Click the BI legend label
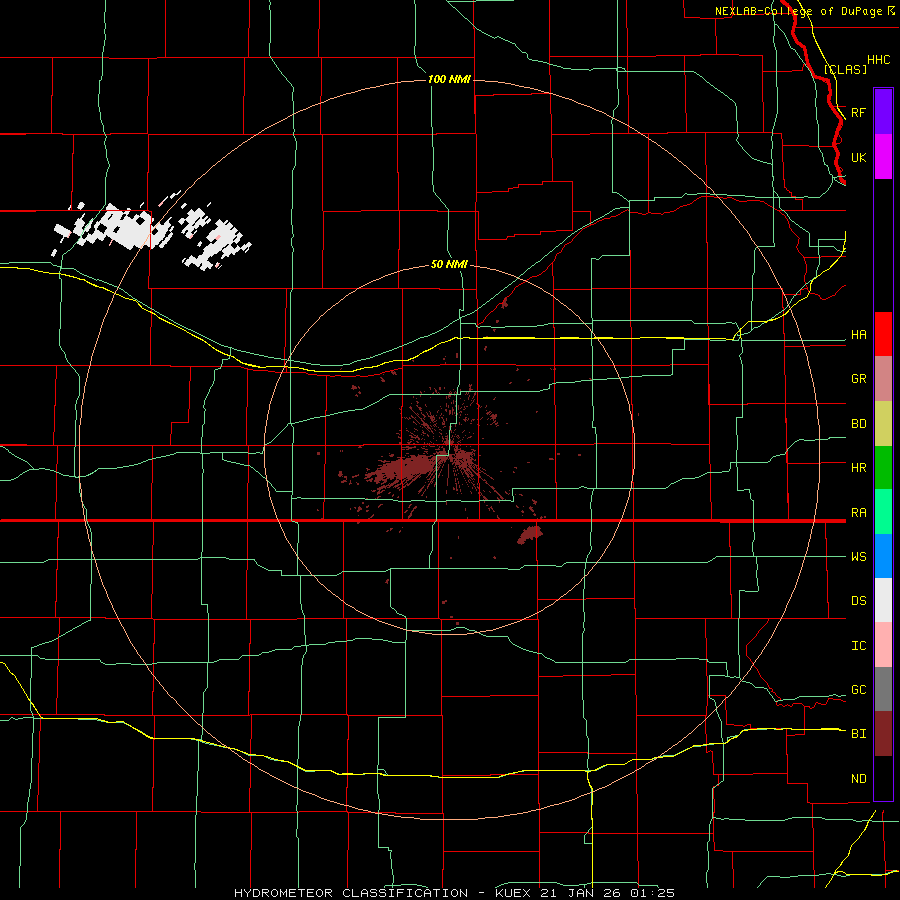900x900 pixels. pyautogui.click(x=858, y=734)
